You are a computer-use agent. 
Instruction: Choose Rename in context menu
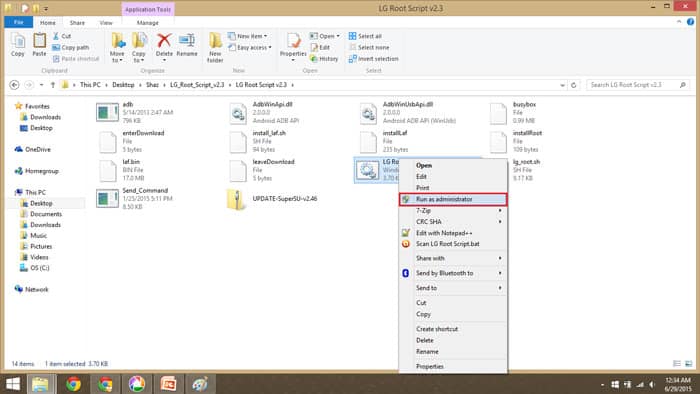(453, 352)
